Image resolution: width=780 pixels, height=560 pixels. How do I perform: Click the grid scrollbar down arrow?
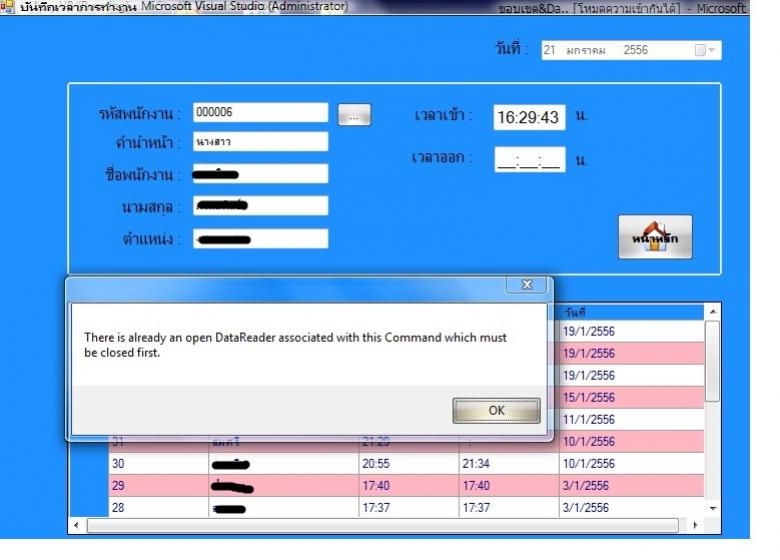tap(713, 508)
